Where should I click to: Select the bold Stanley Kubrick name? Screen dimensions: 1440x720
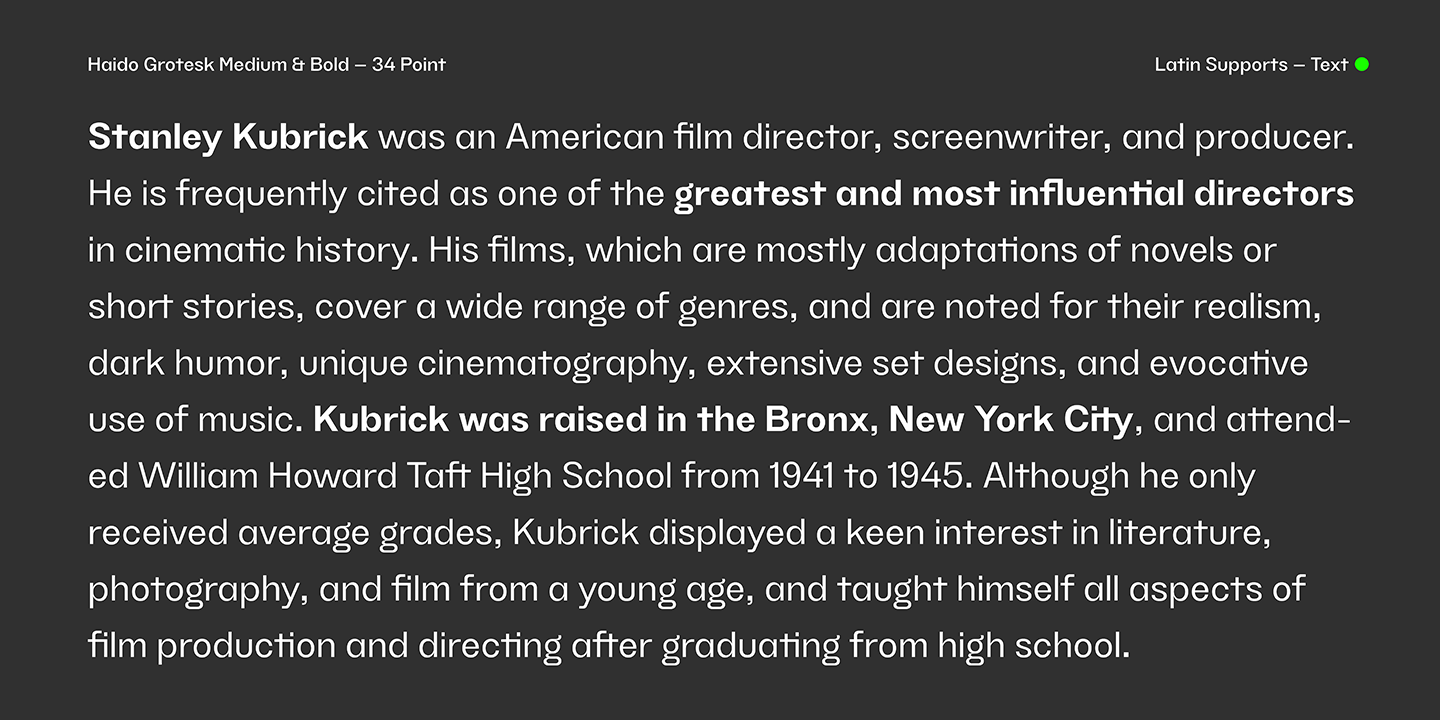[x=228, y=137]
